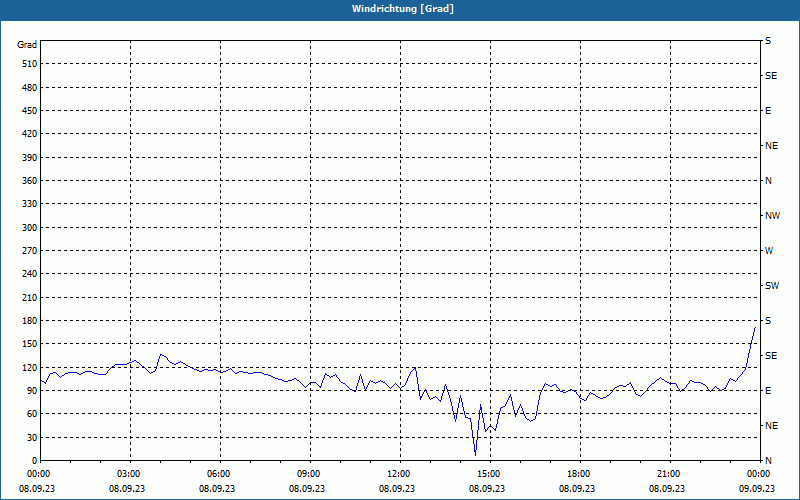Select the 240 left axis value
800x500 pixels.
pos(30,274)
